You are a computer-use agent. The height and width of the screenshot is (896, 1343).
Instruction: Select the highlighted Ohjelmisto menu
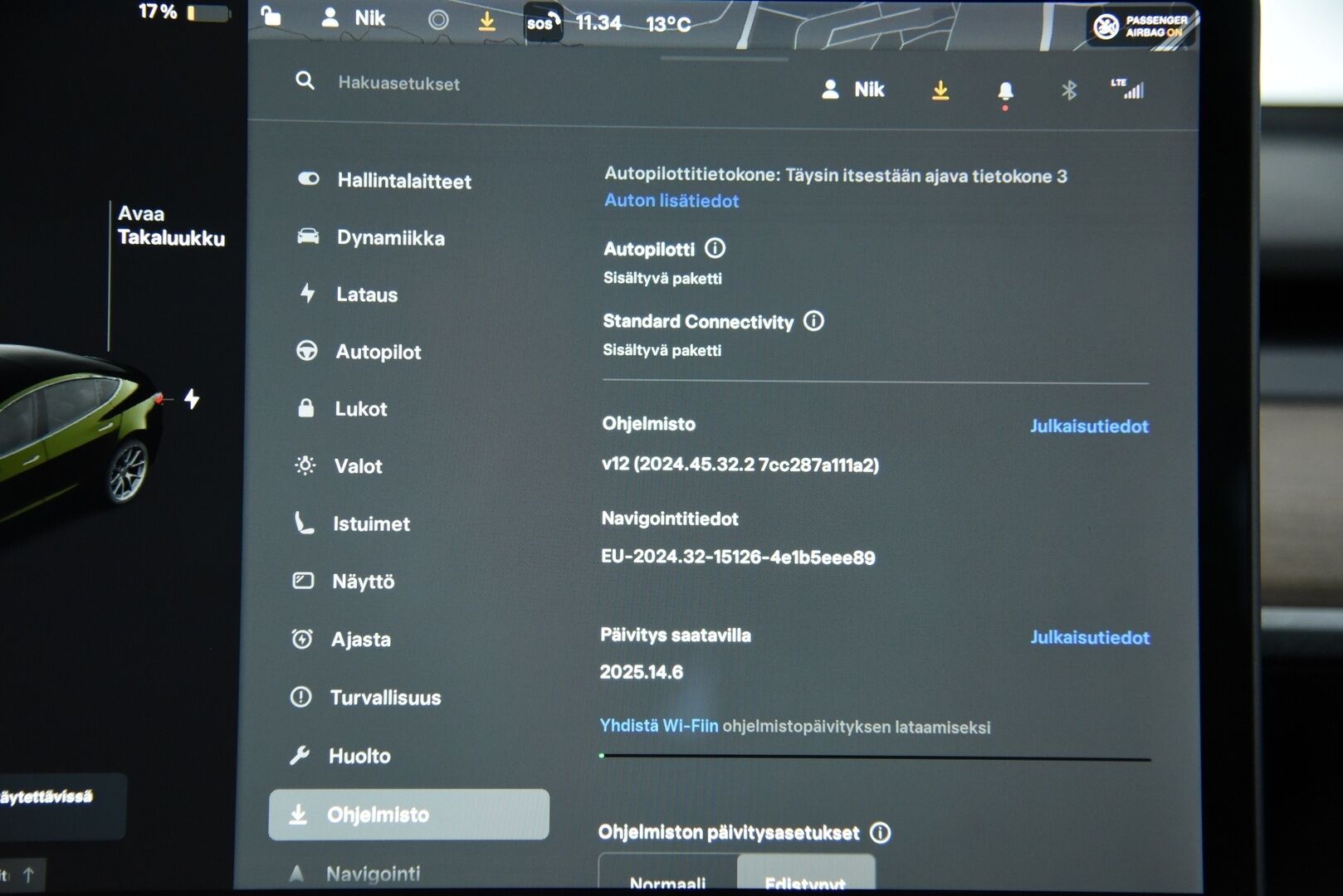tap(408, 814)
